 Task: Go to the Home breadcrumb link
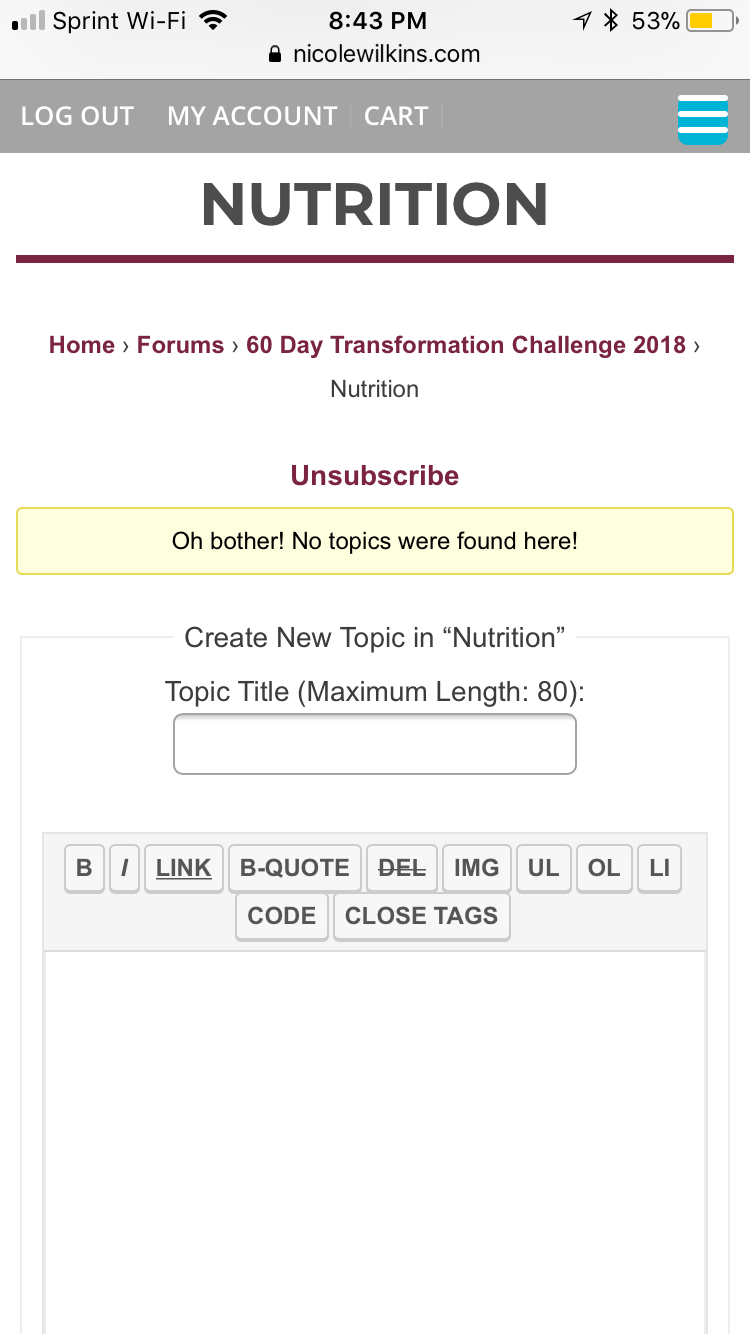click(82, 345)
